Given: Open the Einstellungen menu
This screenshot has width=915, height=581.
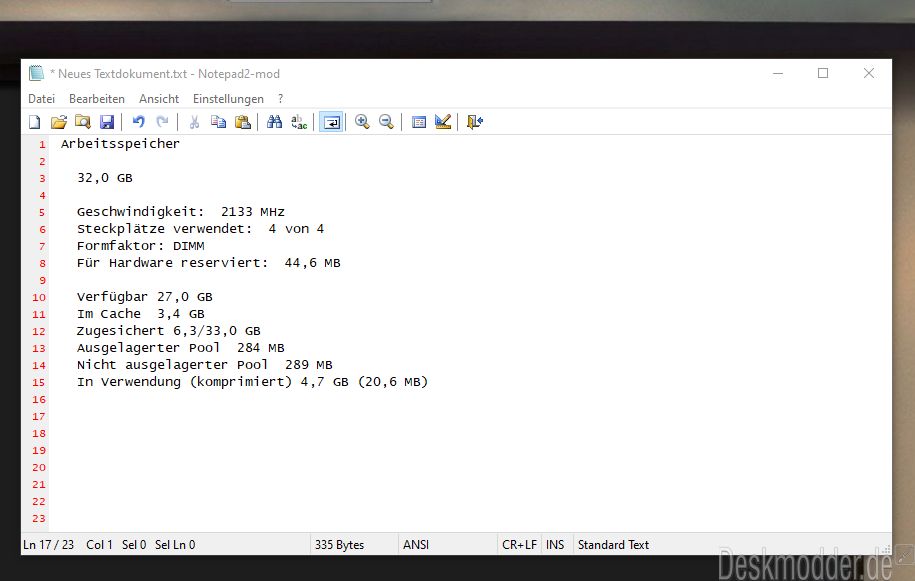Looking at the screenshot, I should [228, 99].
